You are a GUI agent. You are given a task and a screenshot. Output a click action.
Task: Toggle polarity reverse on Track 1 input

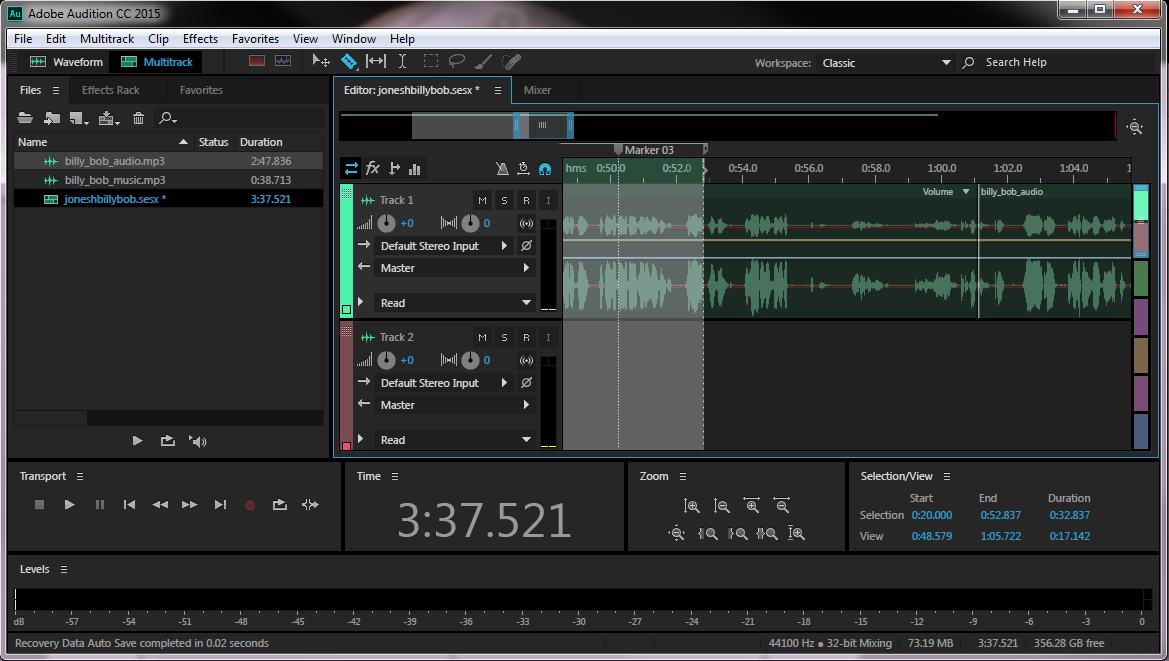[526, 245]
